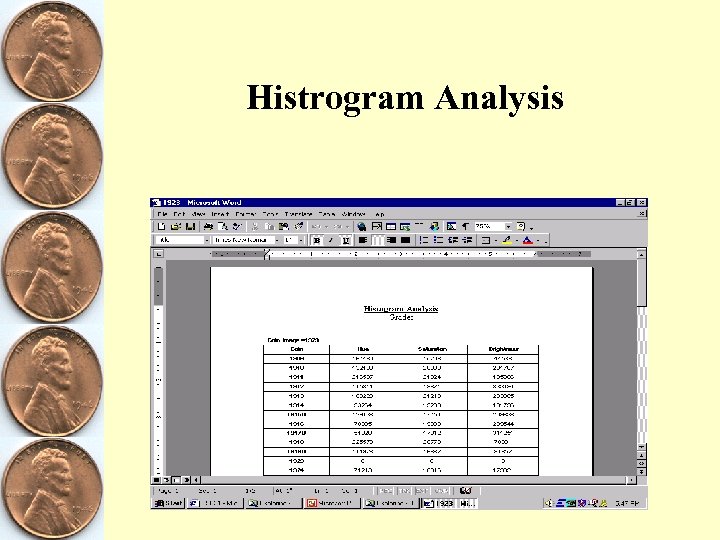Toggle Underline formatting
Screen dimensions: 720x540
point(345,240)
